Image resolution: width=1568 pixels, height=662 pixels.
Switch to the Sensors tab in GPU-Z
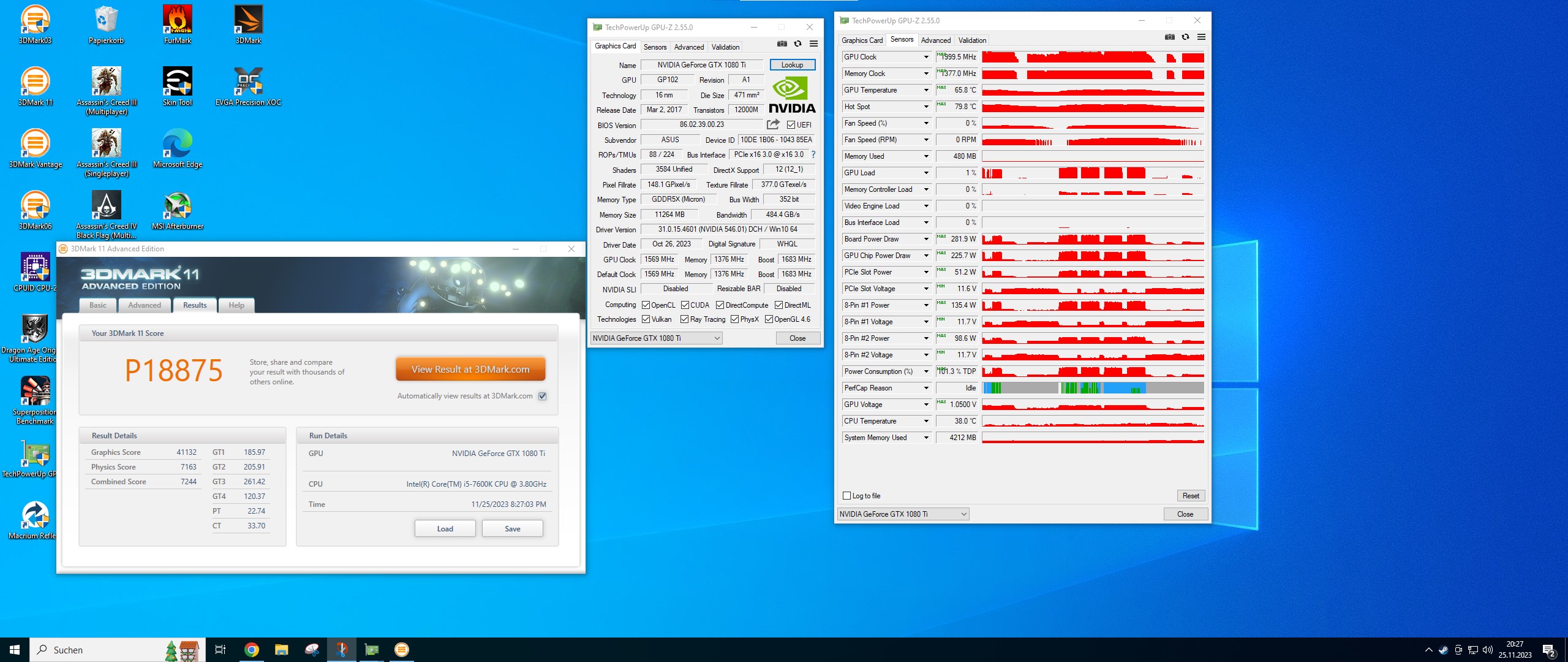tap(655, 47)
